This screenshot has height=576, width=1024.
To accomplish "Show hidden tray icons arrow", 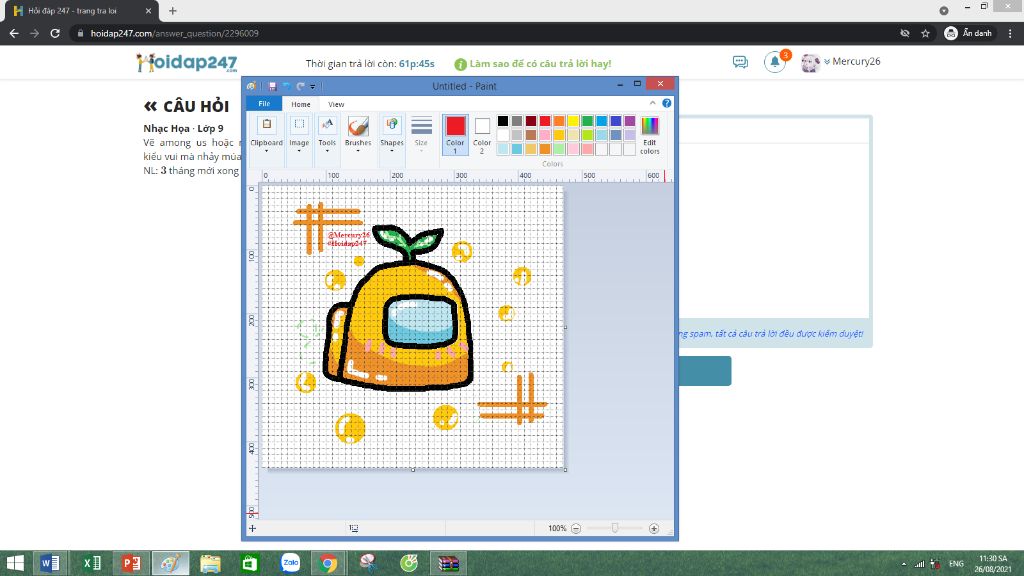I will (904, 564).
